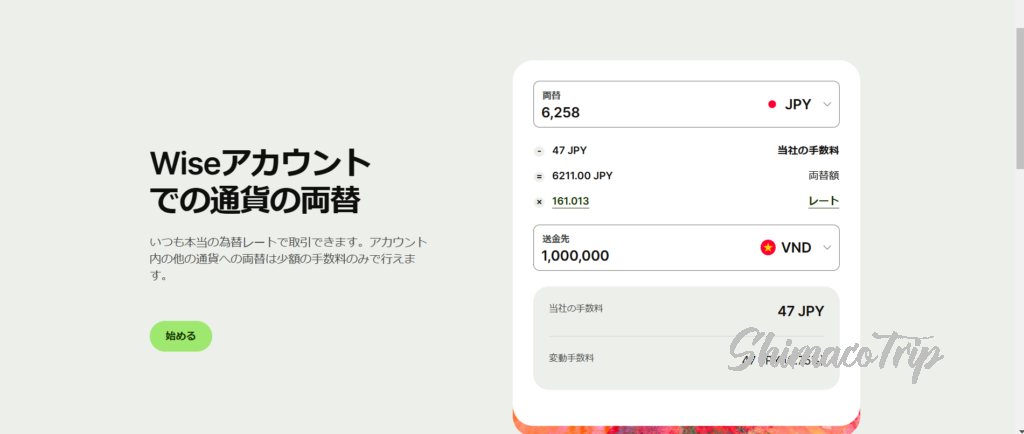Click the 両替額 label
The width and height of the screenshot is (1024, 434).
tap(823, 176)
